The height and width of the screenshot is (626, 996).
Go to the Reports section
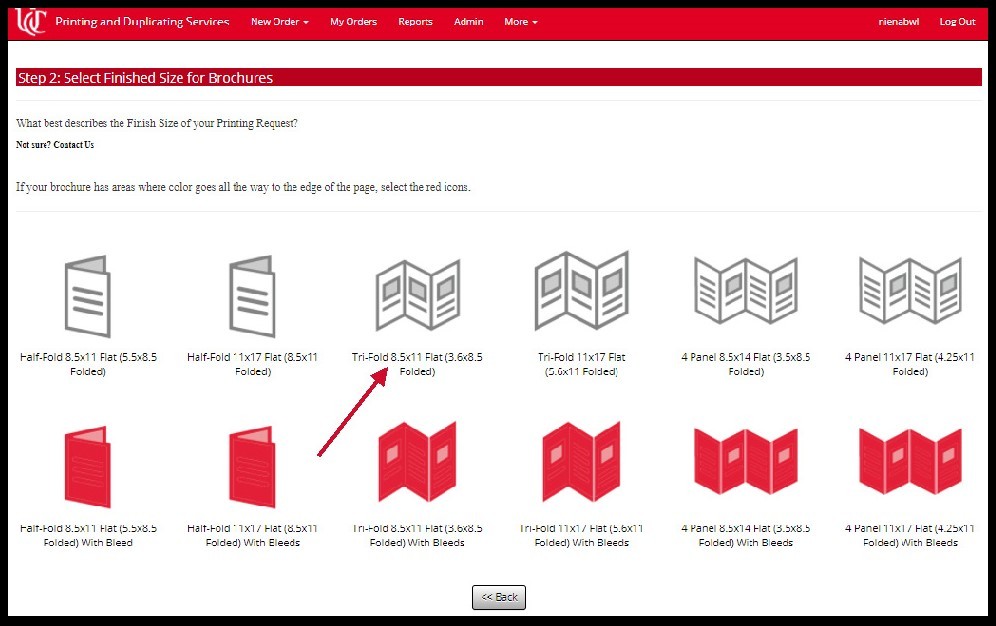point(415,20)
